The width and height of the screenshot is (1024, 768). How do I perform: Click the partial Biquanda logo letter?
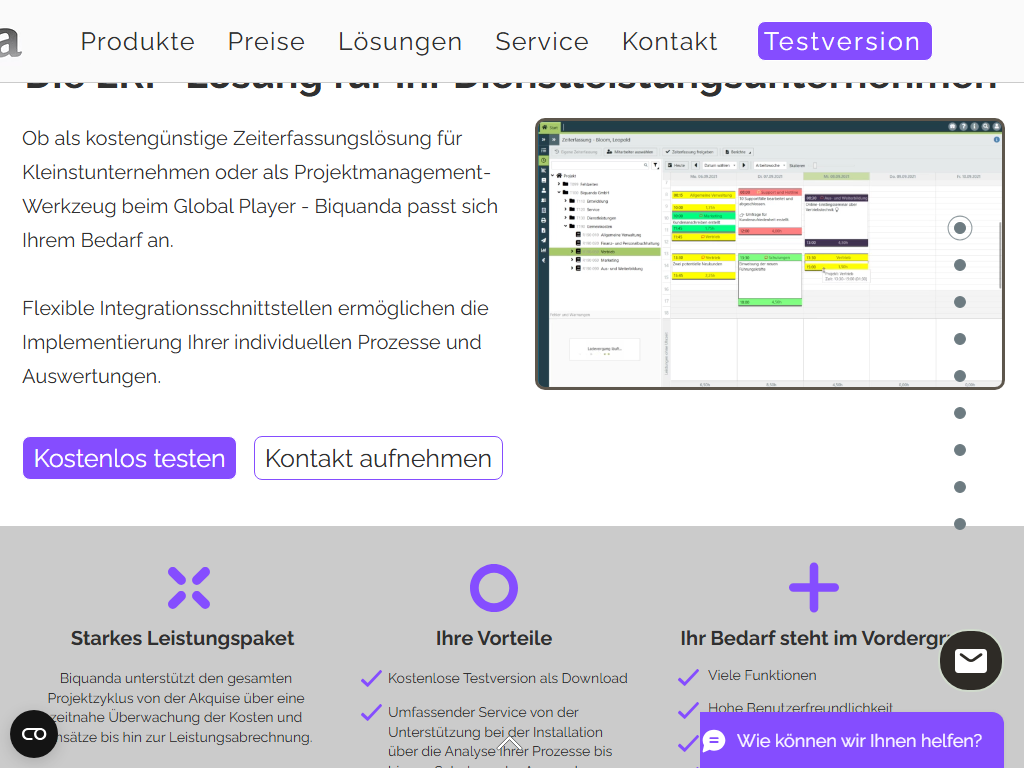10,42
